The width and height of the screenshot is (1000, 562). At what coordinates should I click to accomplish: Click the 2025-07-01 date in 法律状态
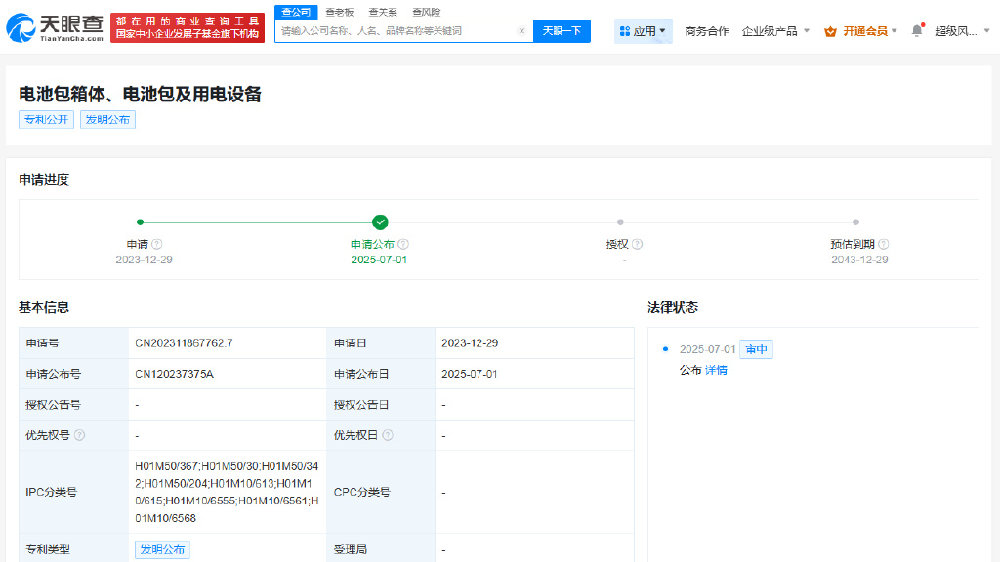point(707,349)
